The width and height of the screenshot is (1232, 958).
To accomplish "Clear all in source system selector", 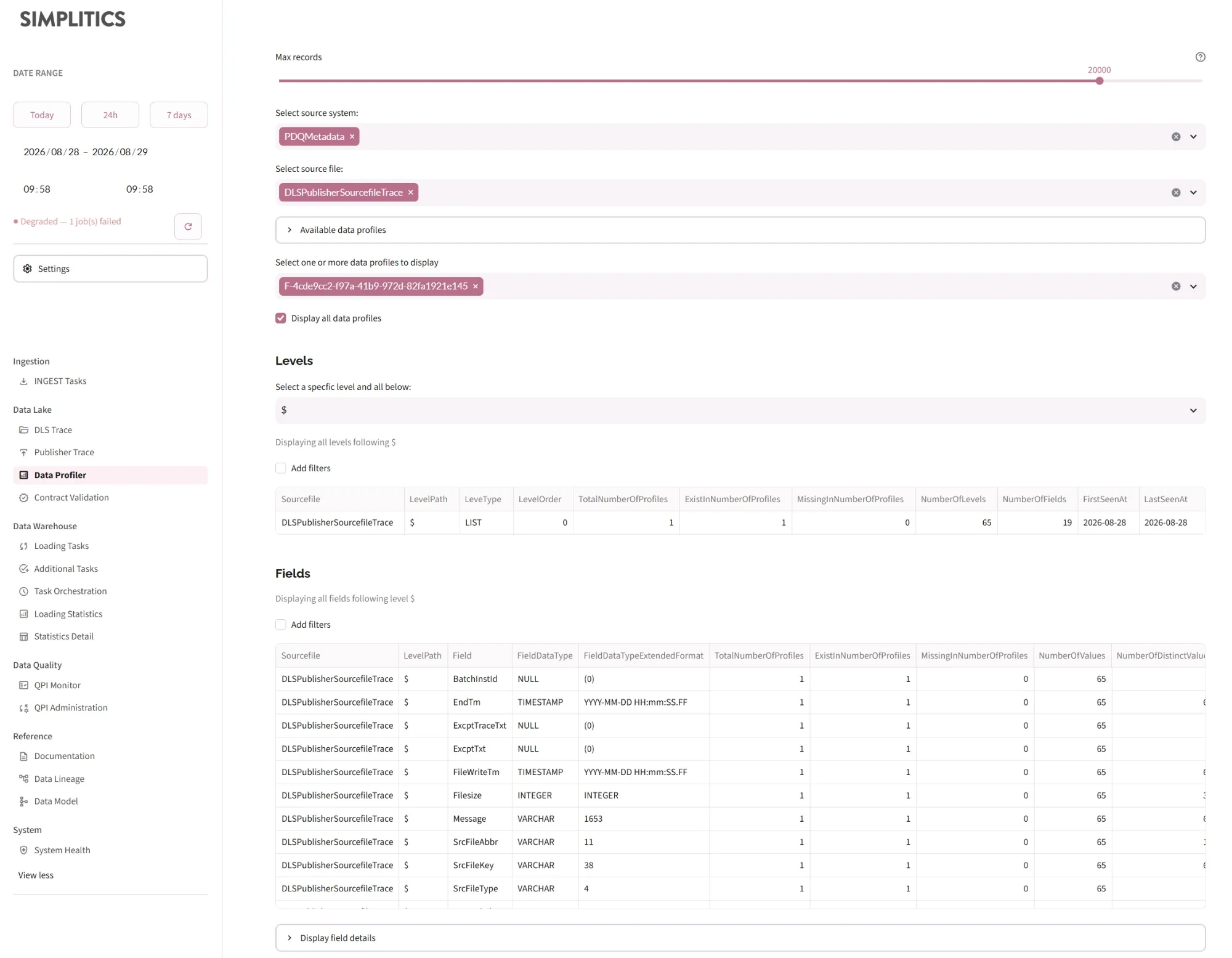I will [1176, 137].
